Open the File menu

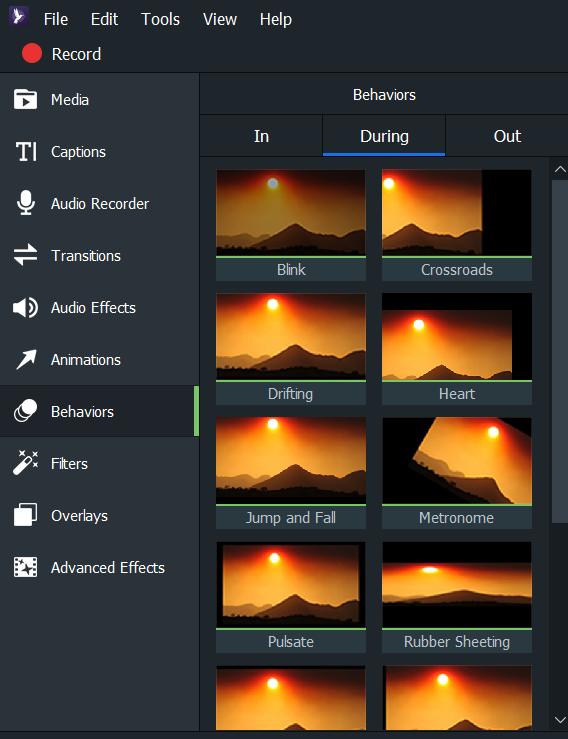(x=56, y=19)
